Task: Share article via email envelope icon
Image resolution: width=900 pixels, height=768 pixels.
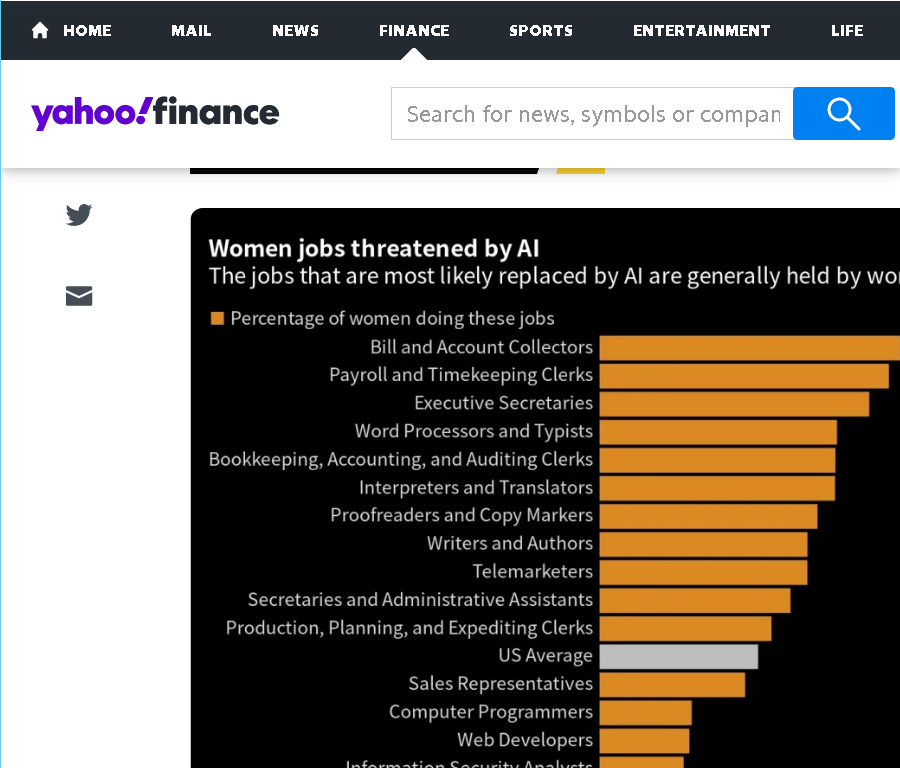Action: [79, 296]
